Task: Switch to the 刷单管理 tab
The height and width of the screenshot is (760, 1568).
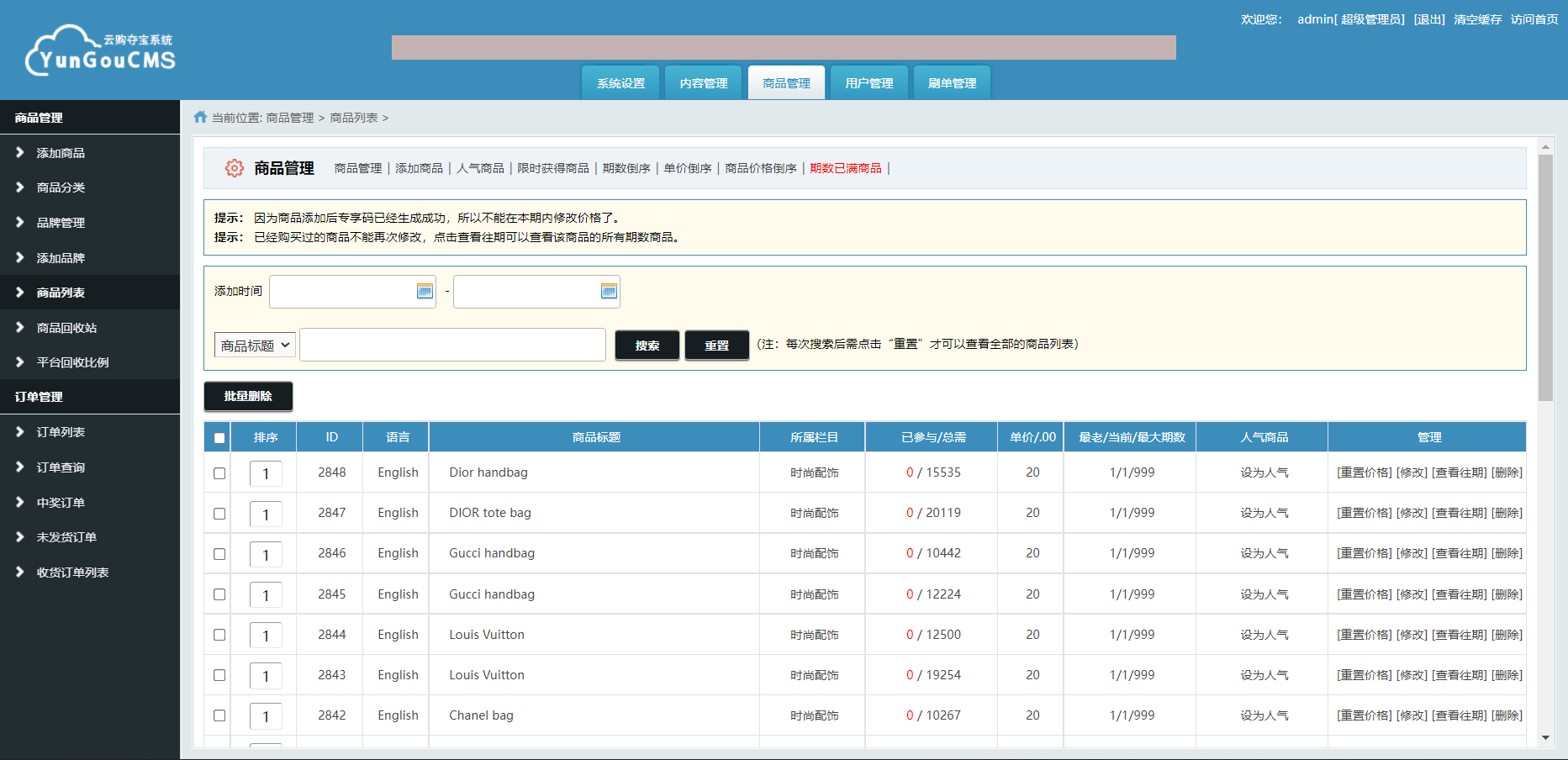Action: click(952, 83)
